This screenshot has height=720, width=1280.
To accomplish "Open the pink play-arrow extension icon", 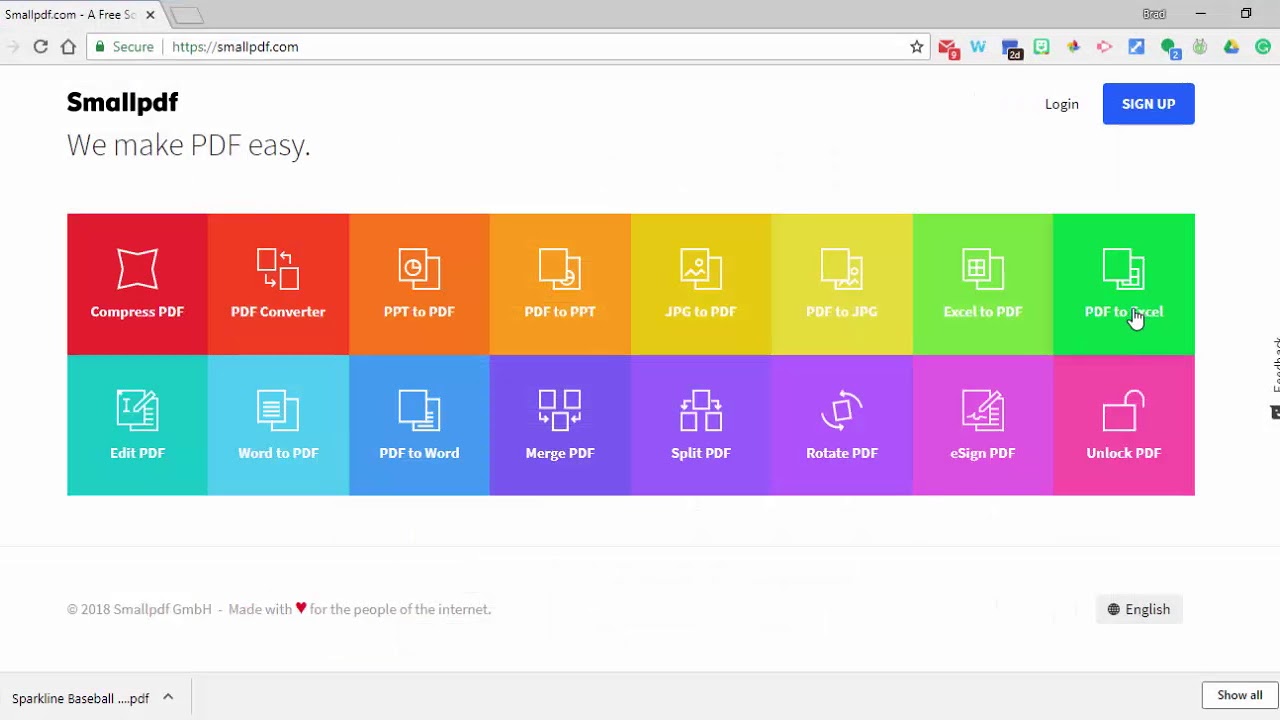I will [1105, 47].
